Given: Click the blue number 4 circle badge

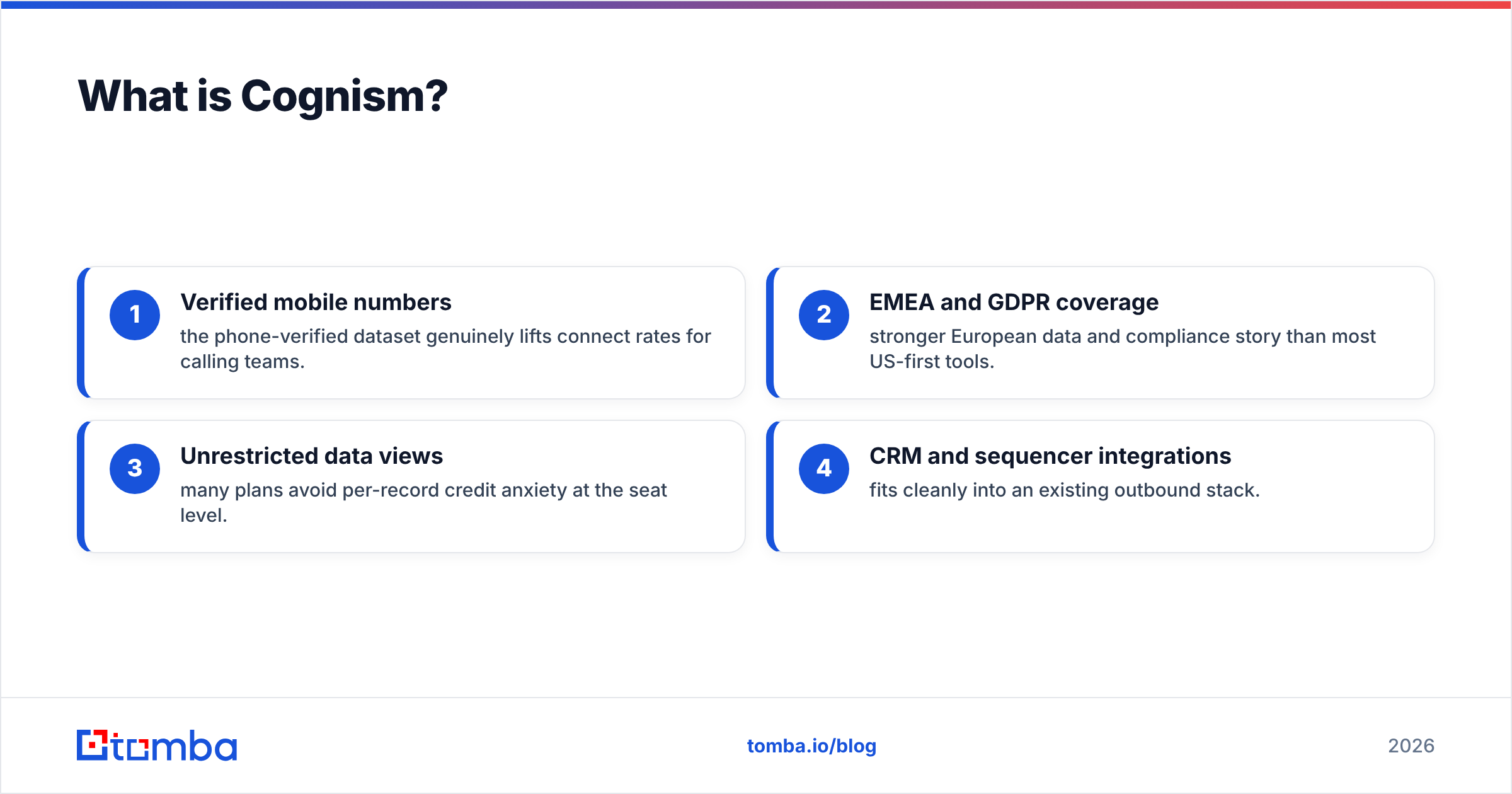Looking at the screenshot, I should point(824,469).
